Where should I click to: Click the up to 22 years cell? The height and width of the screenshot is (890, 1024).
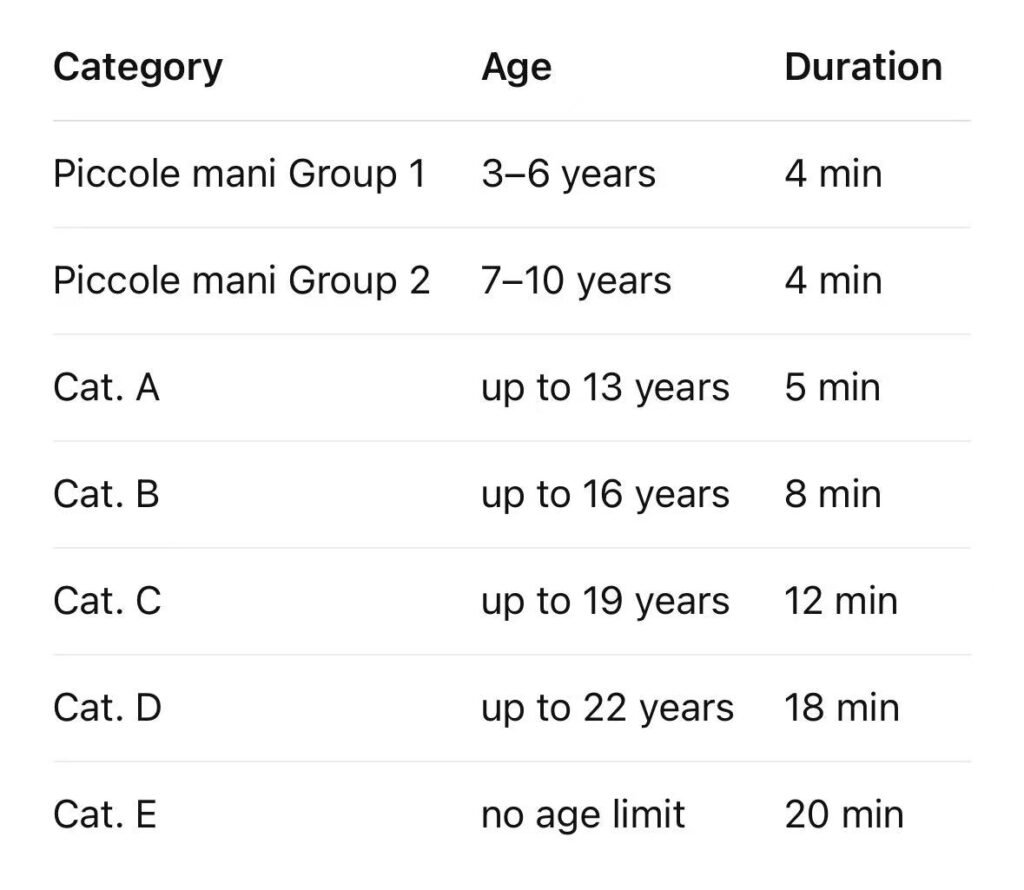pyautogui.click(x=607, y=709)
